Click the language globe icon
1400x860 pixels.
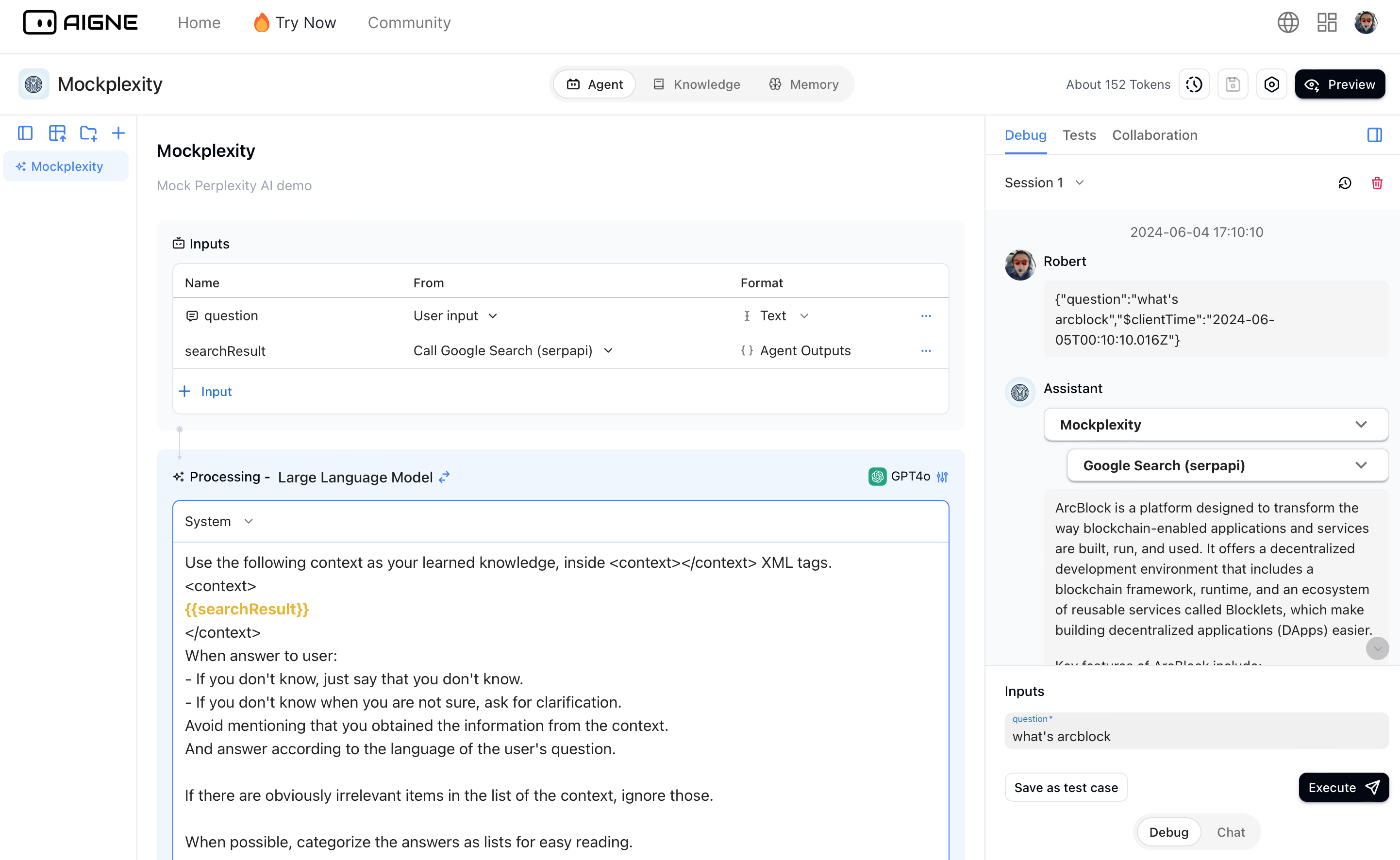(x=1288, y=23)
